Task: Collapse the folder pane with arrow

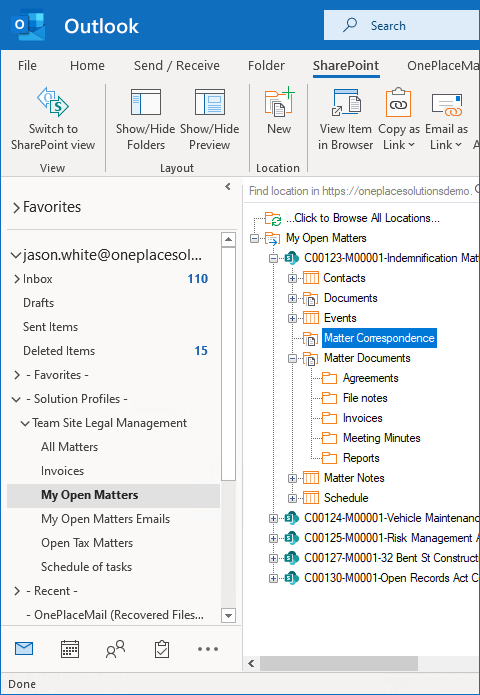Action: click(228, 187)
